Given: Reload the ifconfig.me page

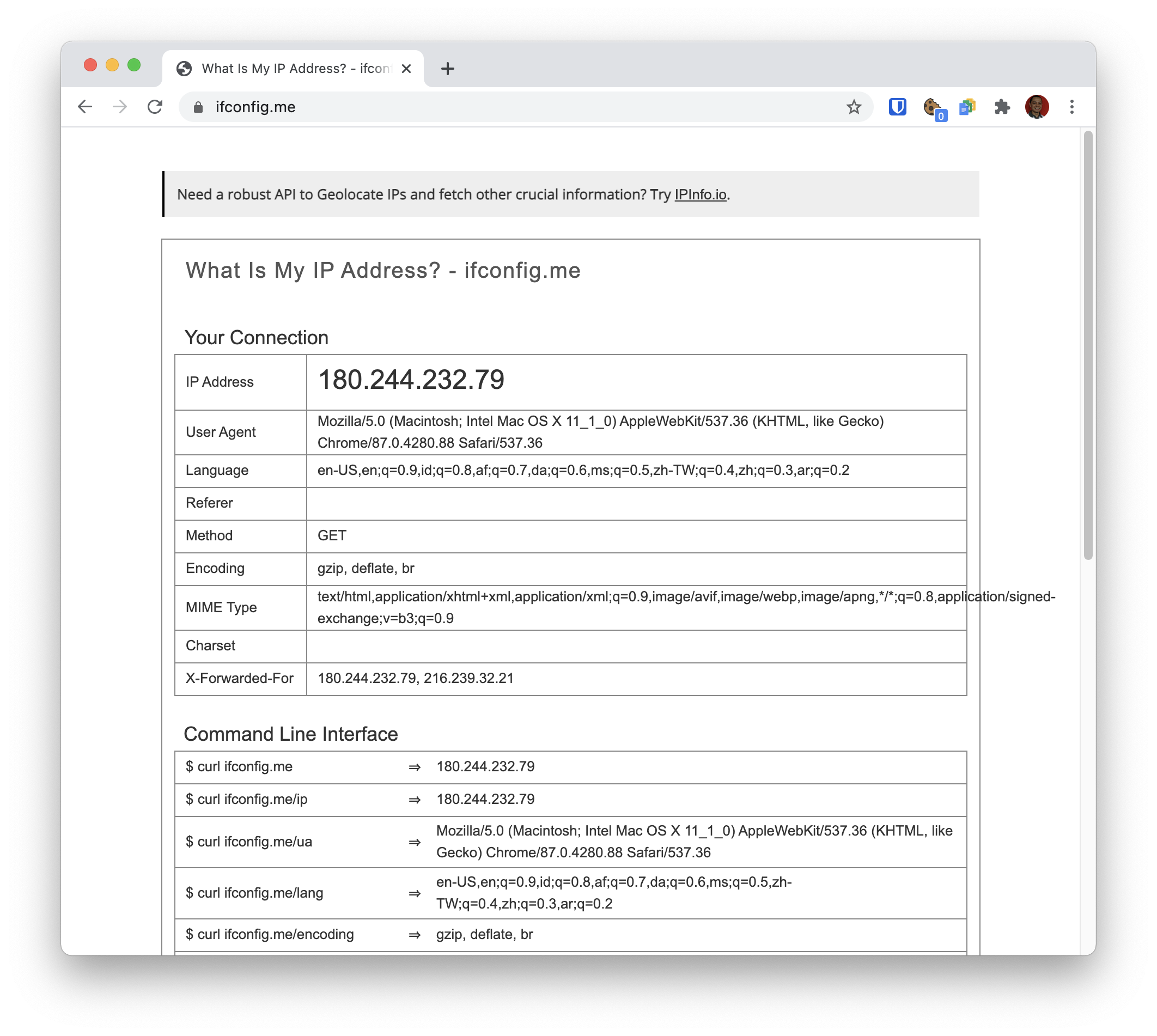Looking at the screenshot, I should 155,106.
